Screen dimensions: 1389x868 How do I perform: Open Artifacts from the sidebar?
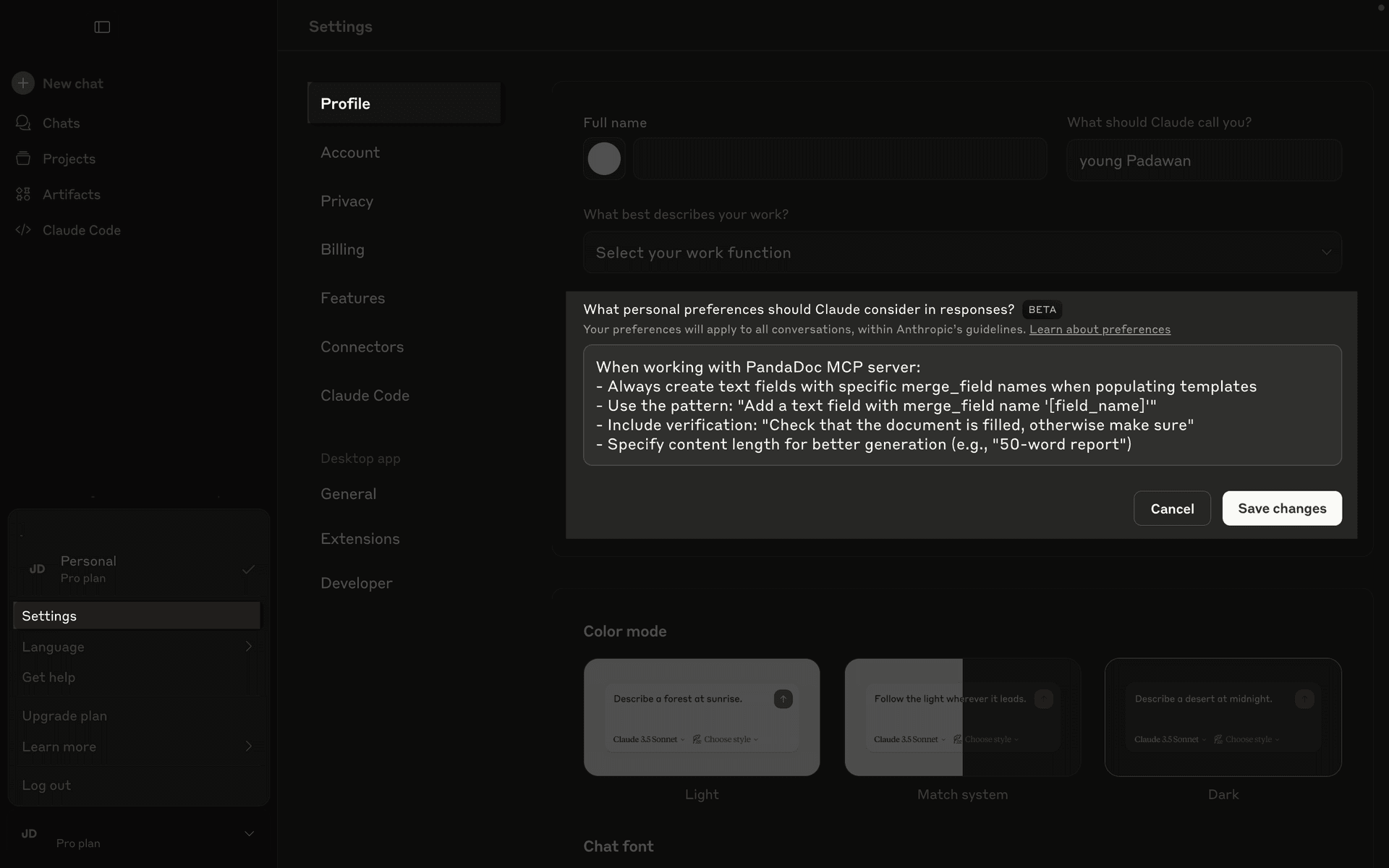(72, 194)
